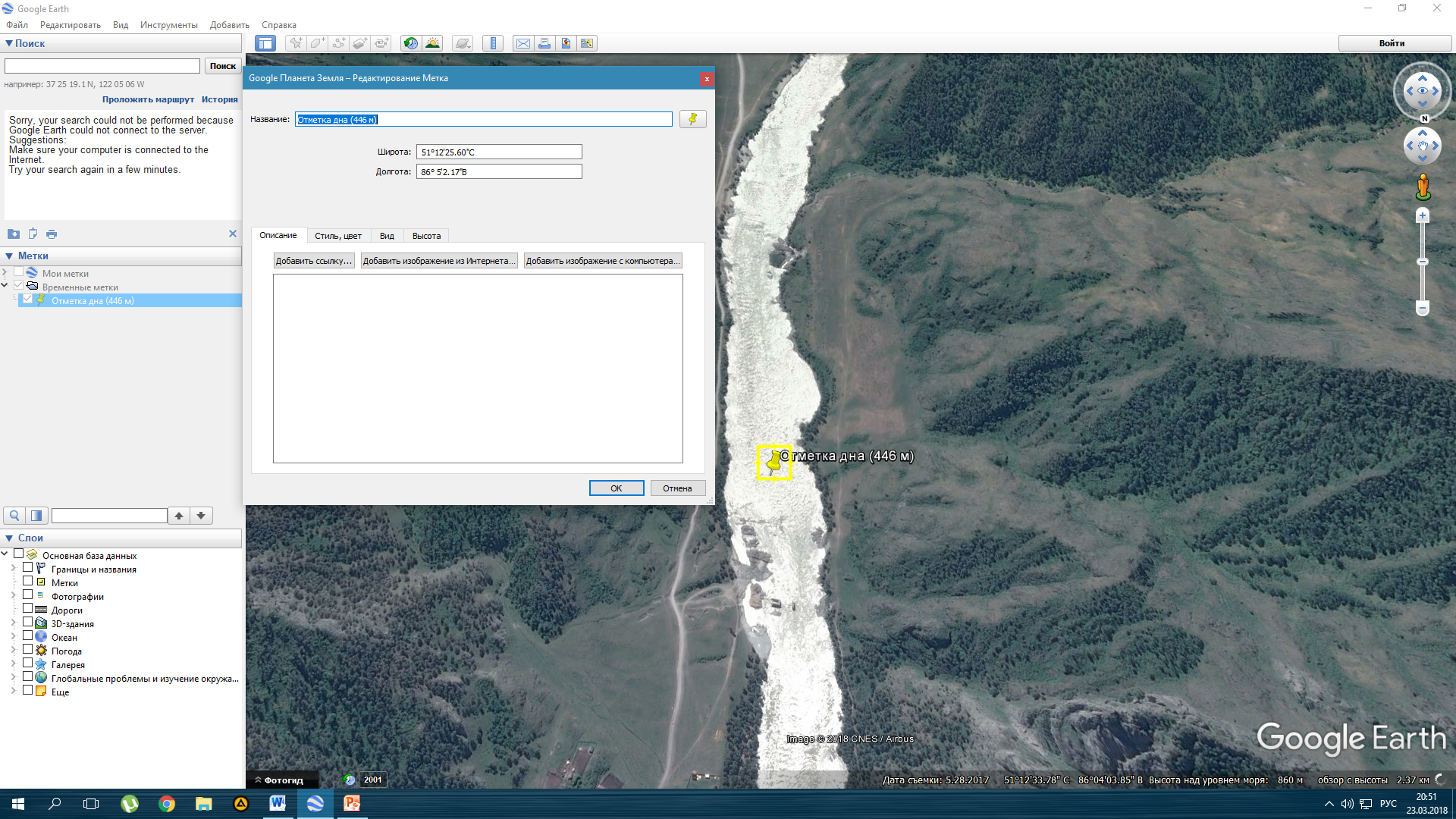Click the Add Path toolbar icon
This screenshot has height=819, width=1456.
click(338, 43)
